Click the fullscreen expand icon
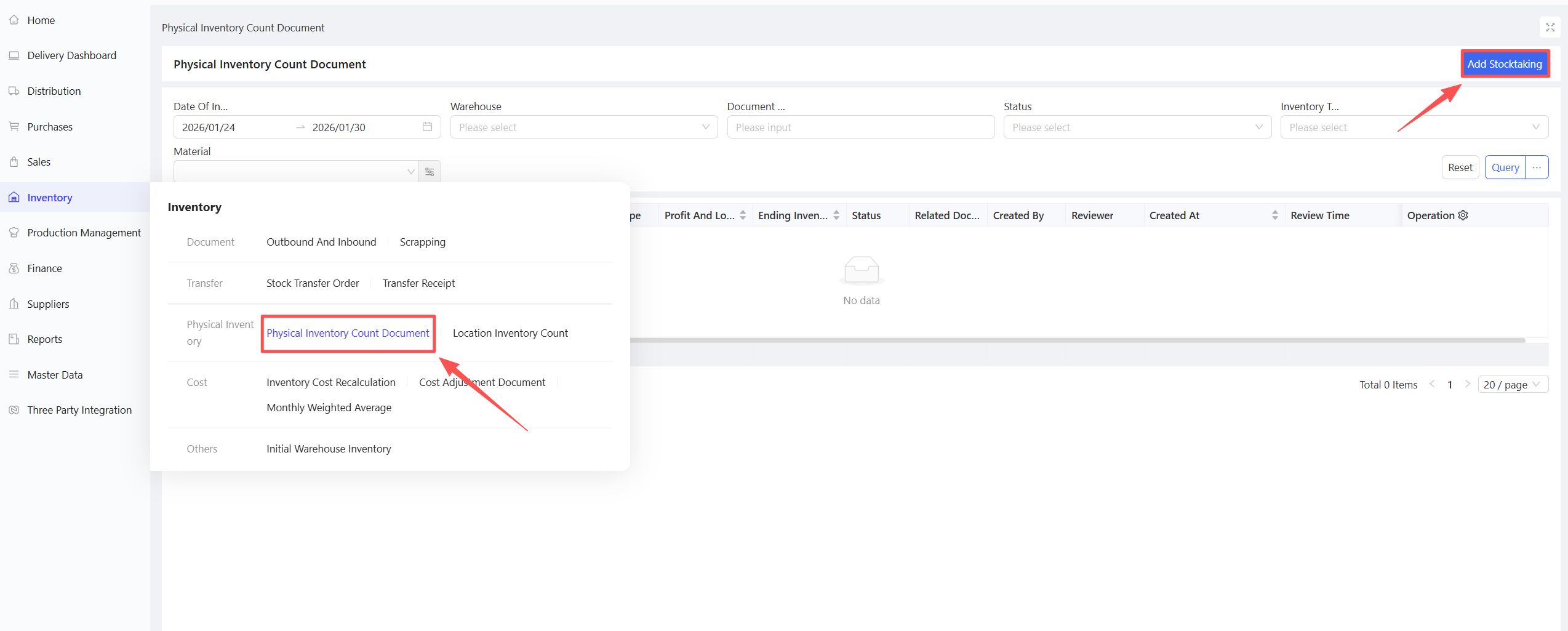Image resolution: width=1568 pixels, height=631 pixels. [1550, 28]
